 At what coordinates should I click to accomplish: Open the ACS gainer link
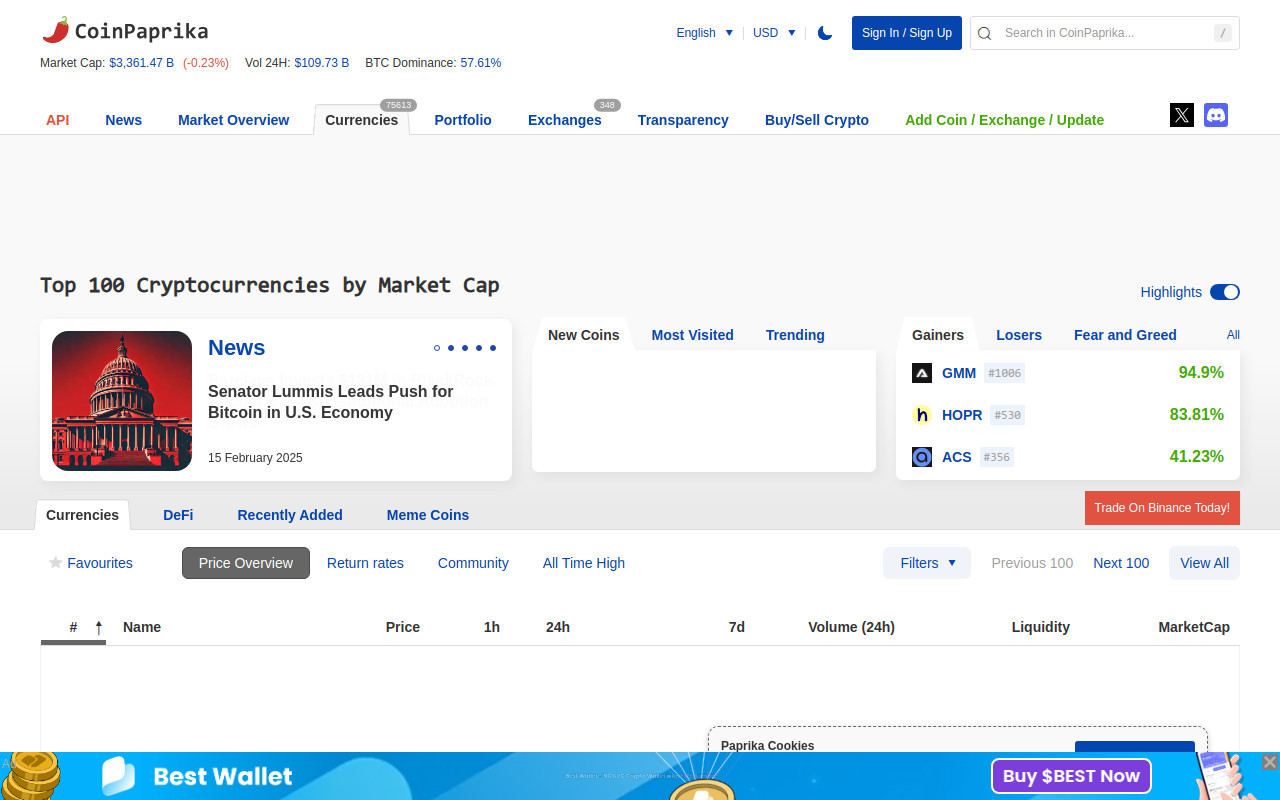(x=957, y=457)
